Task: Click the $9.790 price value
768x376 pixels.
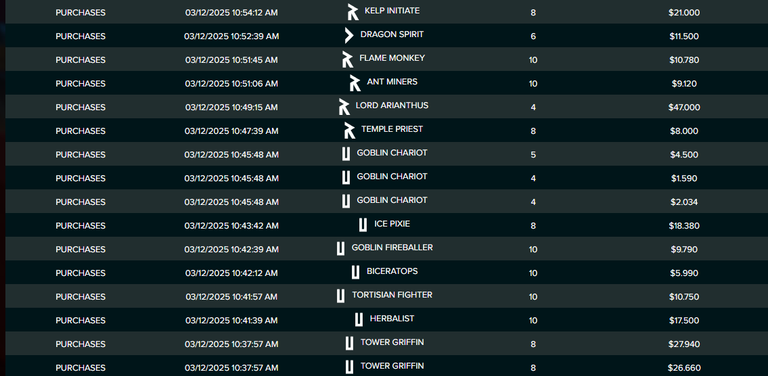Action: [684, 249]
